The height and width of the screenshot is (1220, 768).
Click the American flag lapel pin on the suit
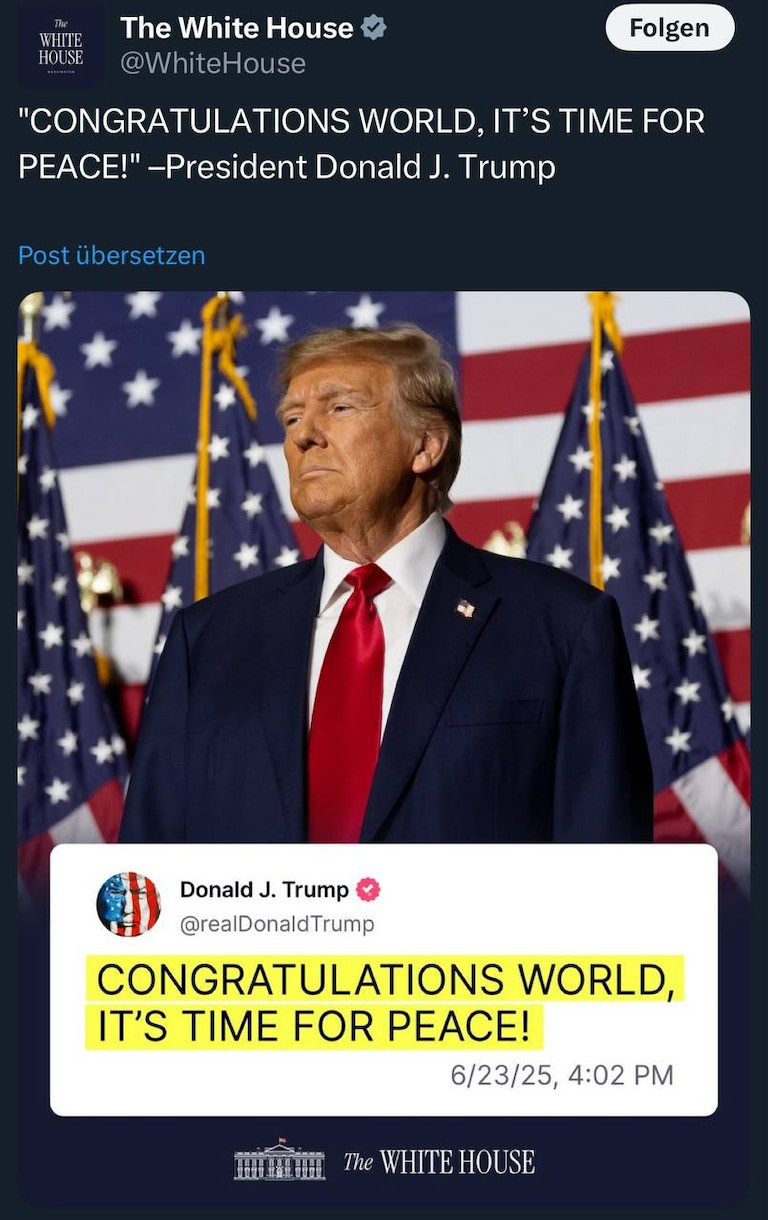pyautogui.click(x=465, y=607)
